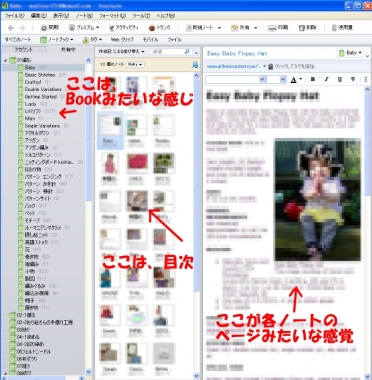372x380 pixels.
Task: Click the Web Clip link in the secondary bar
Action: click(122, 40)
